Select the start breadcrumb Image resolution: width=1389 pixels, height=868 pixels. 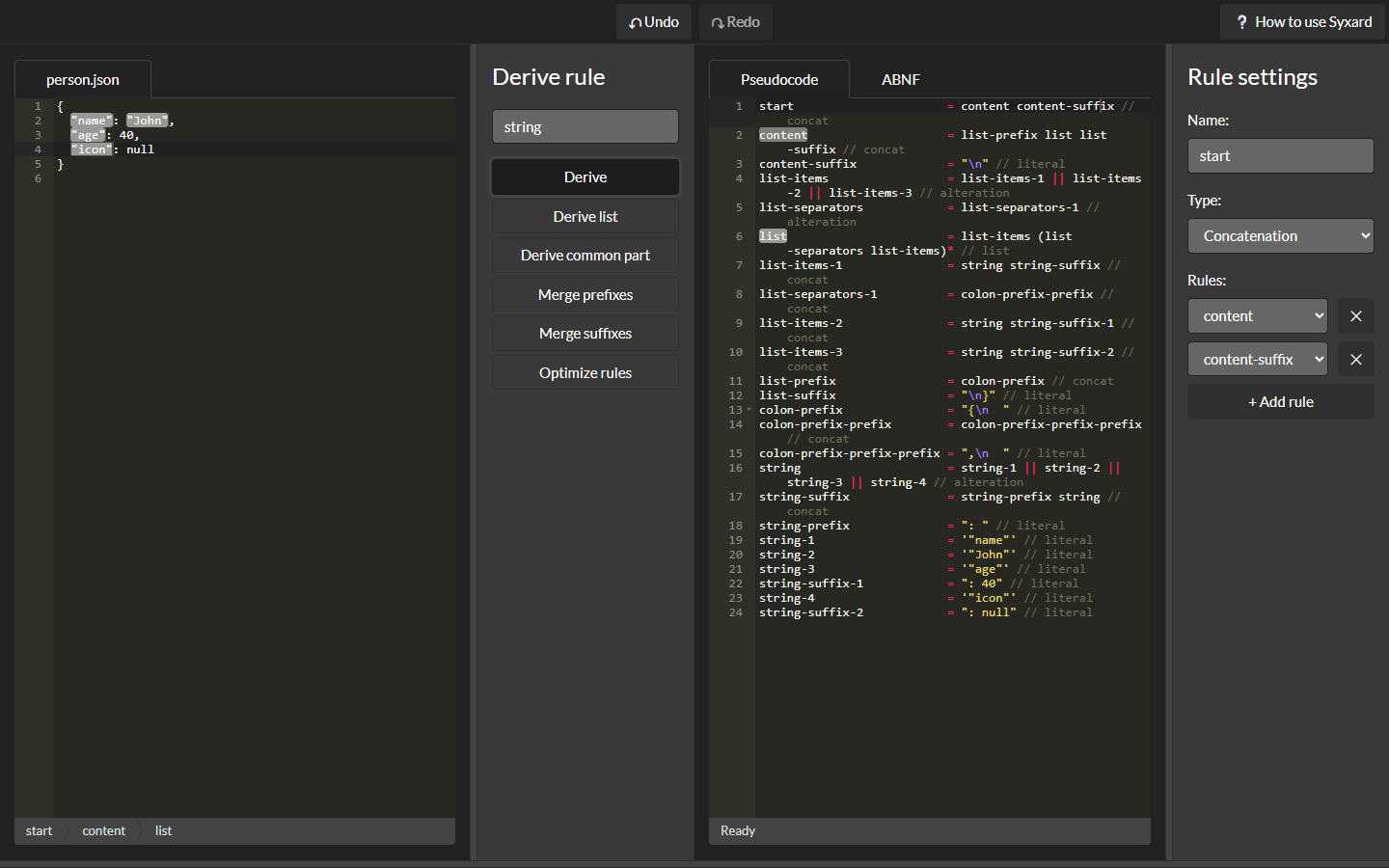(x=40, y=830)
